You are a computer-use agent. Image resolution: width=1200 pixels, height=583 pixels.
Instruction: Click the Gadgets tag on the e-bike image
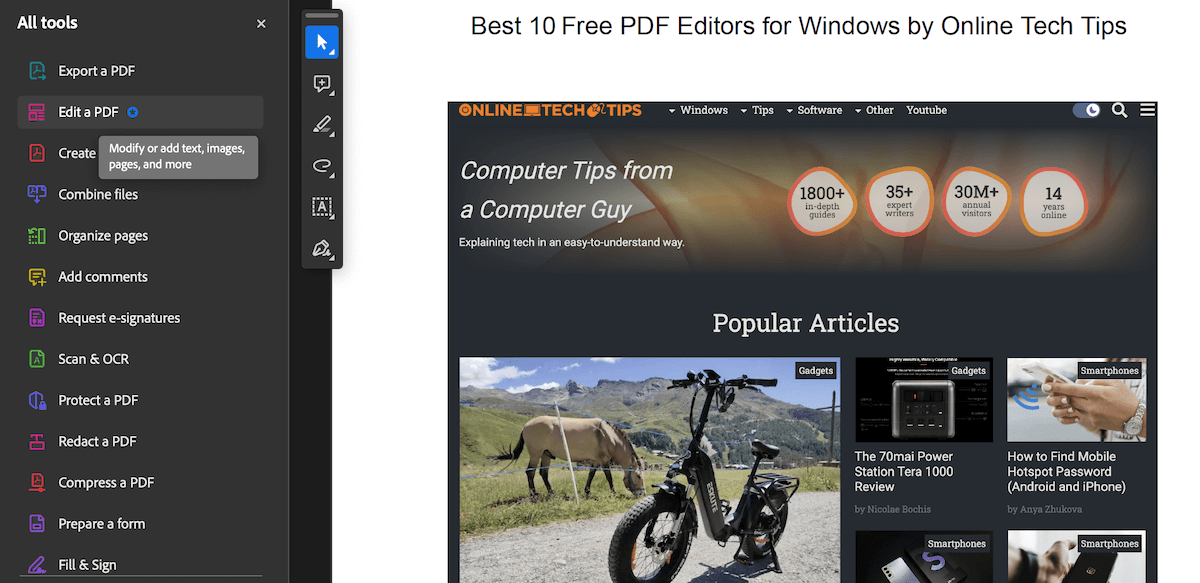816,370
